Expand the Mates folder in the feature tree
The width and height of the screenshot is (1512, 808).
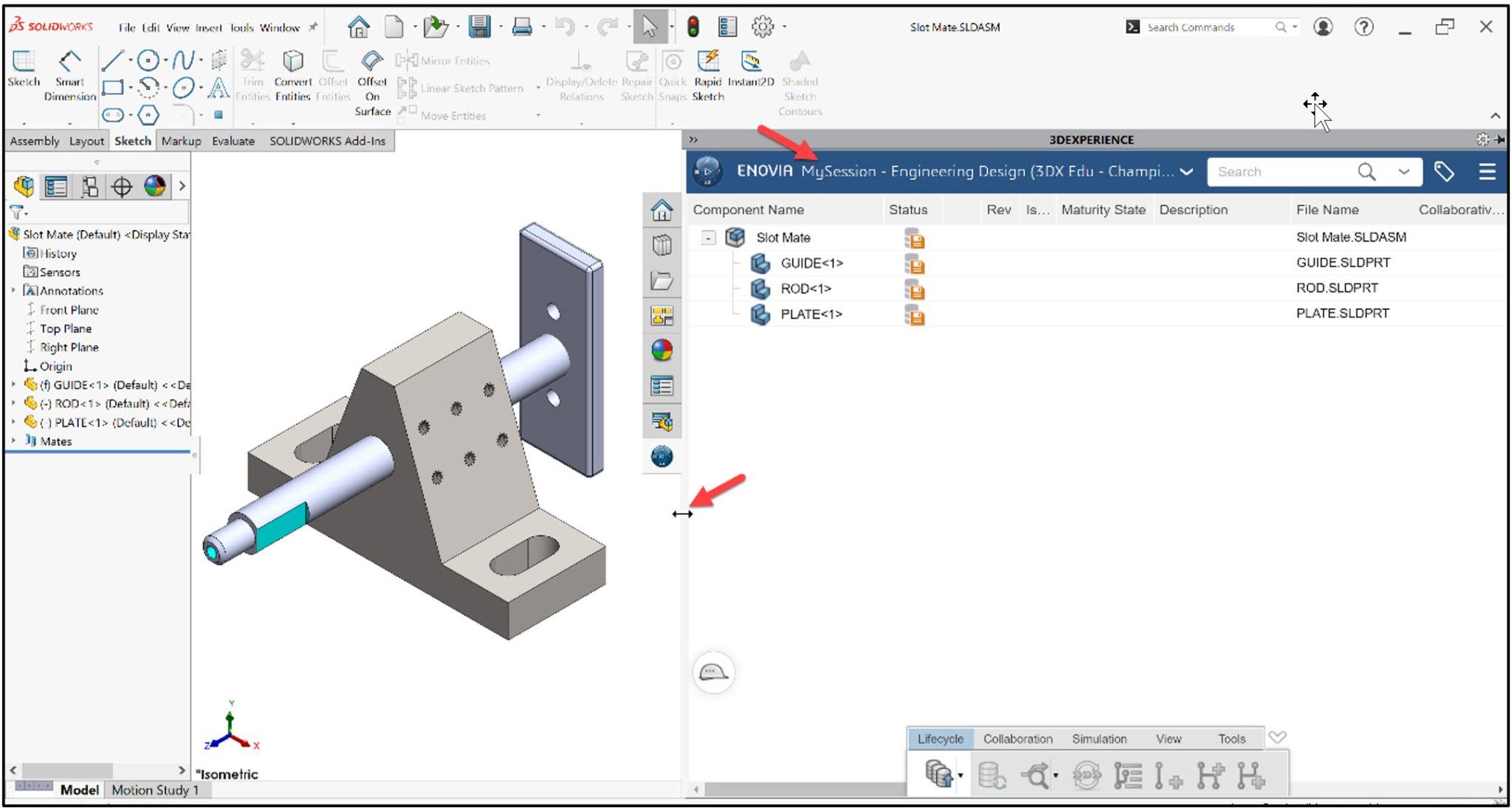click(13, 441)
